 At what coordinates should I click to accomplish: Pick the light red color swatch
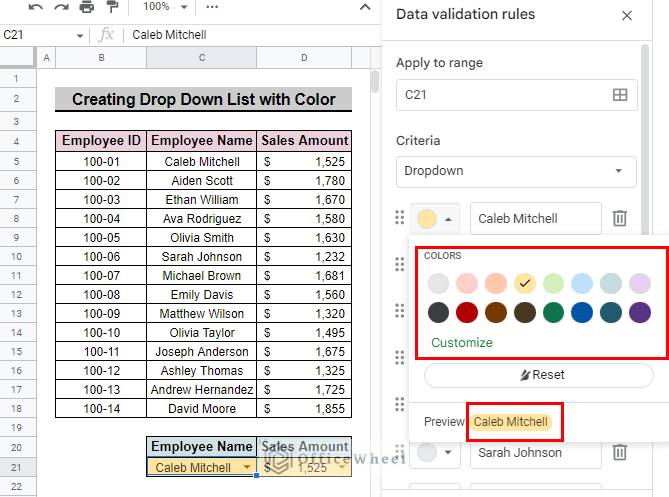pos(467,284)
